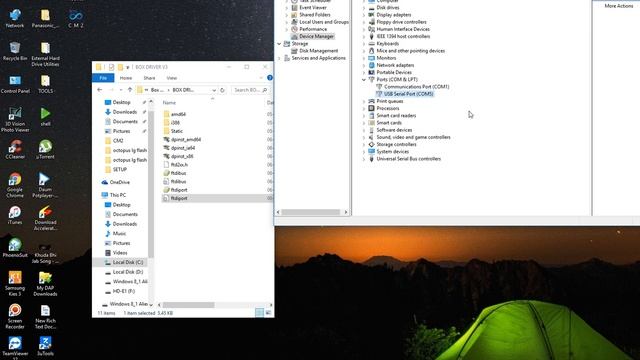Click More Actions in the Actions pane
This screenshot has width=640, height=360.
click(x=618, y=6)
